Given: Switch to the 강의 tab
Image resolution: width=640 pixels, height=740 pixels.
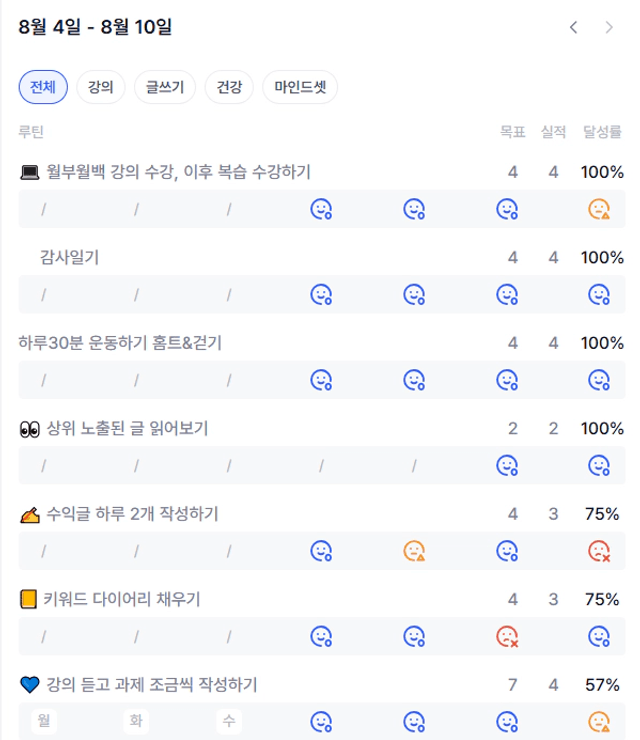Looking at the screenshot, I should [100, 87].
